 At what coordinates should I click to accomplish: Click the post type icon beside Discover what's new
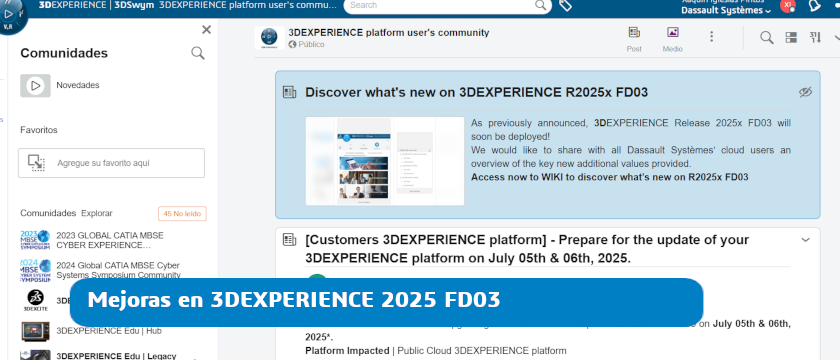(x=289, y=92)
